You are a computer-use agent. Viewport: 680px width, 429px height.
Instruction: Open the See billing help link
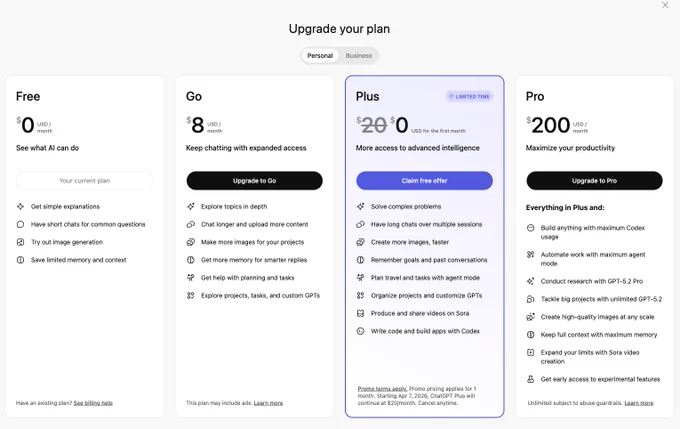pos(93,403)
